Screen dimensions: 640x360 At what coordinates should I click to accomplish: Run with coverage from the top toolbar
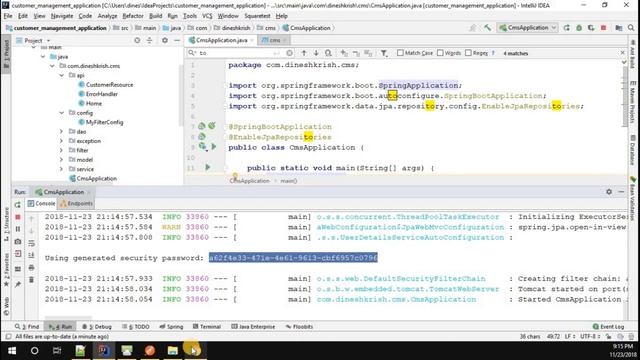click(591, 28)
